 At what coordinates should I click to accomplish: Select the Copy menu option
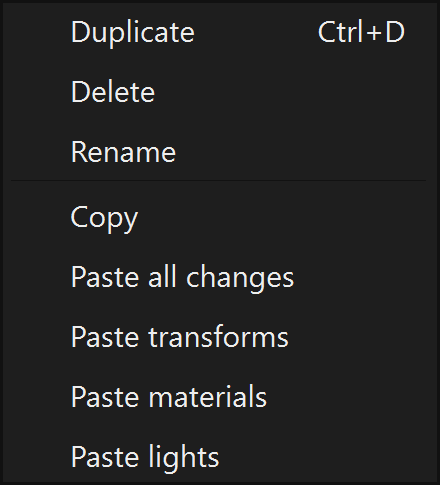coord(220,217)
